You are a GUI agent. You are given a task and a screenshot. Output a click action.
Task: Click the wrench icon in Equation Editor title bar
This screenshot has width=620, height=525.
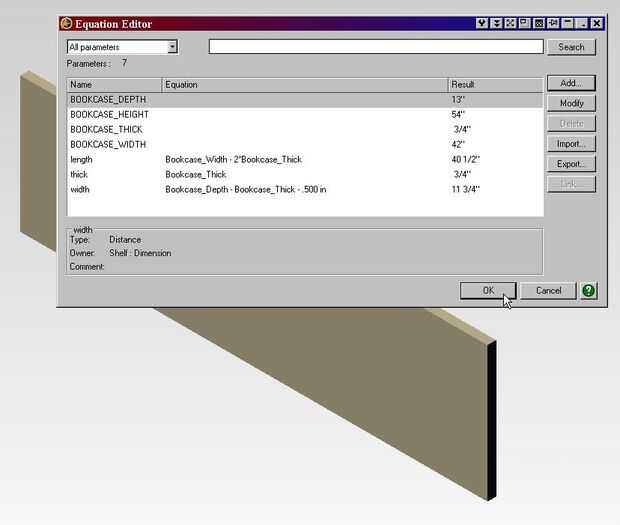pos(482,23)
